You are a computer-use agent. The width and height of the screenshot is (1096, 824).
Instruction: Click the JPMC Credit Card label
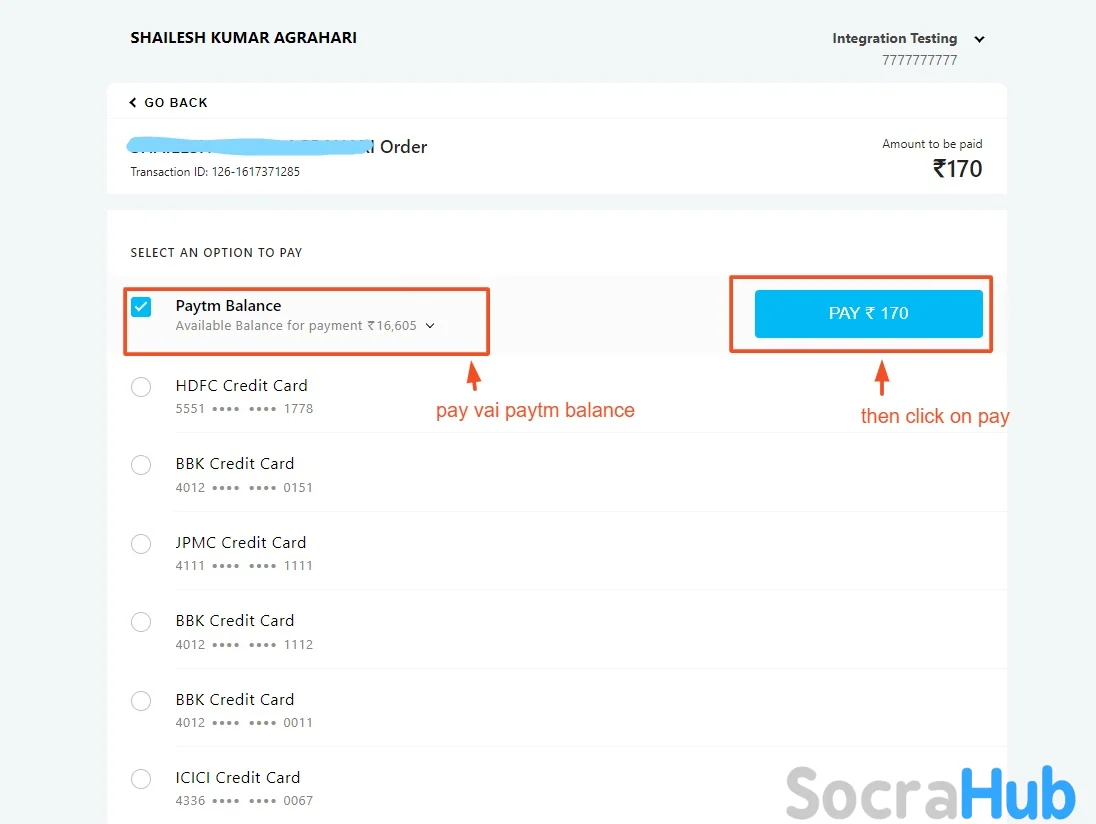point(240,542)
